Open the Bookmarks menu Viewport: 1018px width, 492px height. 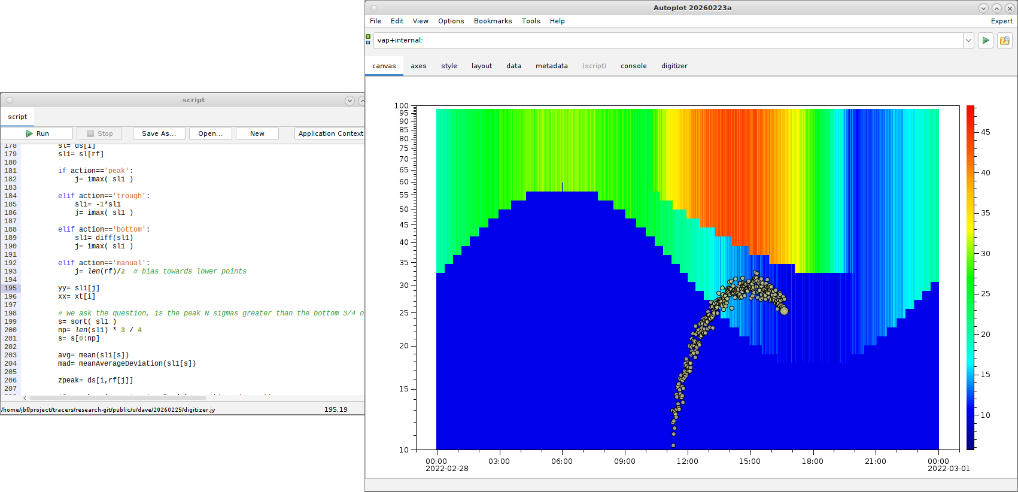pyautogui.click(x=492, y=21)
